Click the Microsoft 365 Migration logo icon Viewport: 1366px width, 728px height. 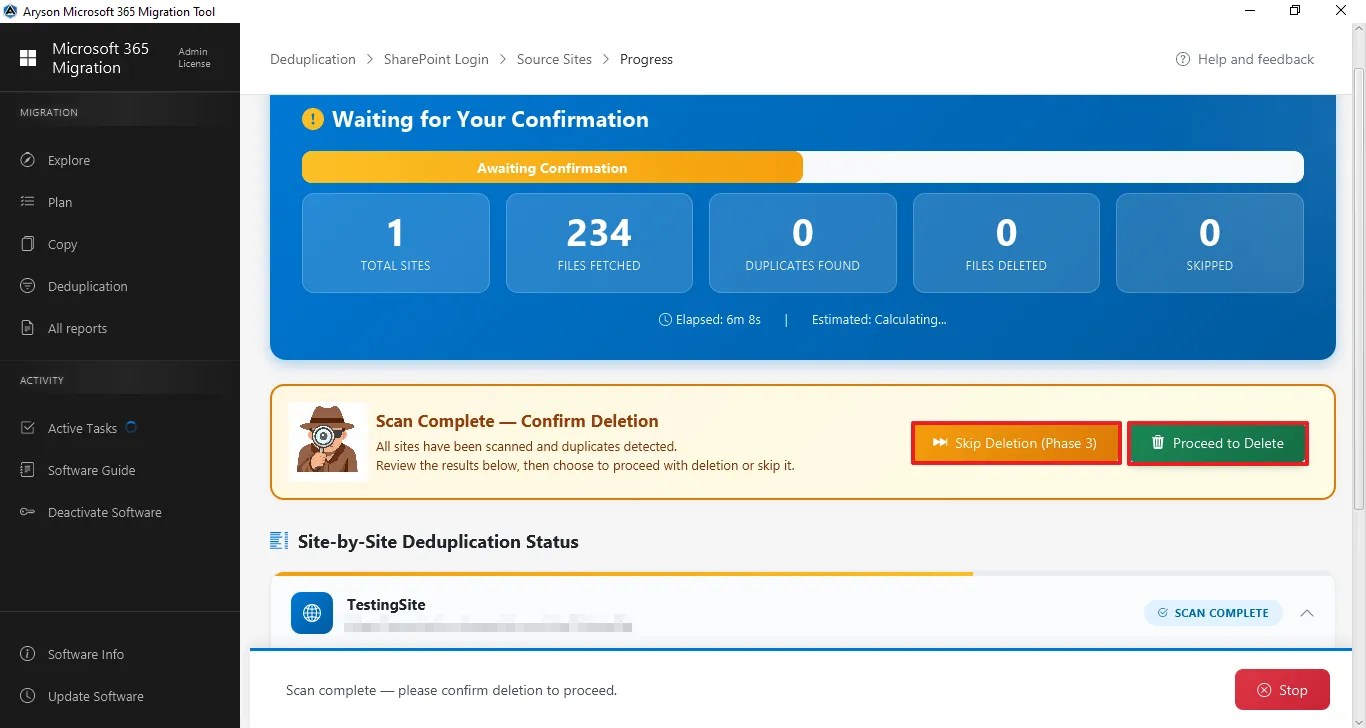pyautogui.click(x=28, y=58)
